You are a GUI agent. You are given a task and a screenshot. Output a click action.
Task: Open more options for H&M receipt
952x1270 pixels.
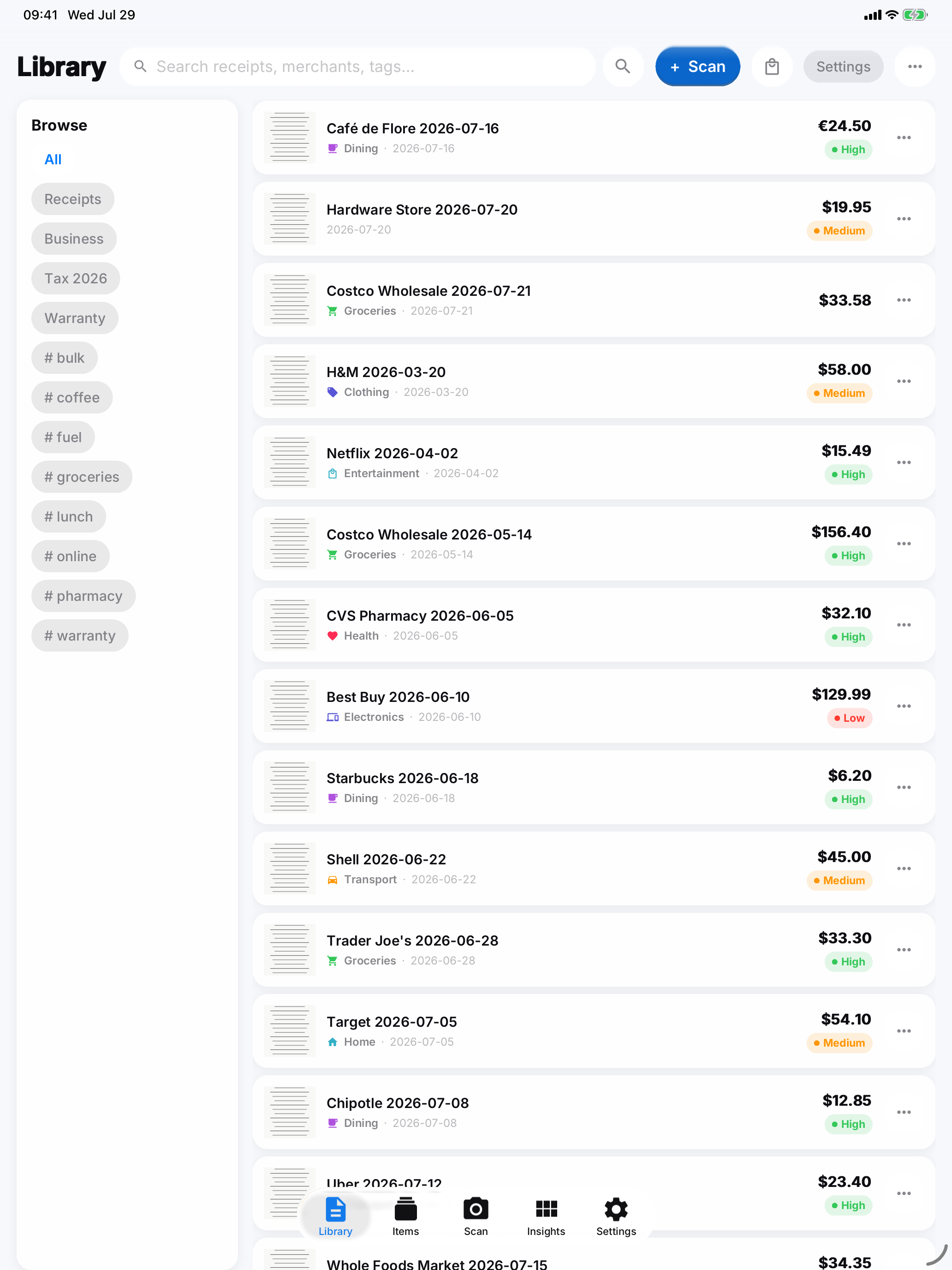point(904,381)
